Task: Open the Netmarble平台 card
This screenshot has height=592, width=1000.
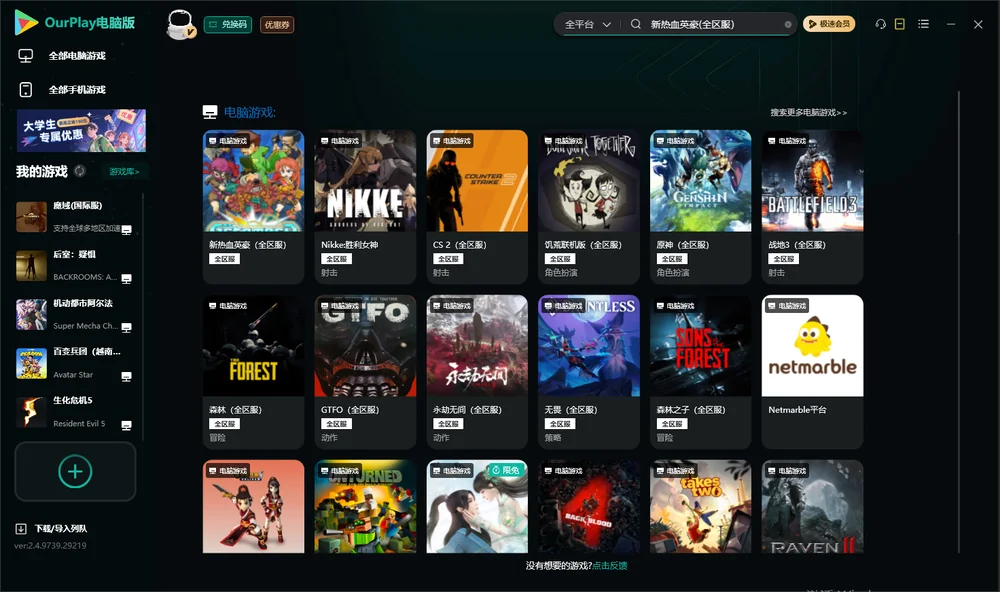Action: tap(812, 372)
